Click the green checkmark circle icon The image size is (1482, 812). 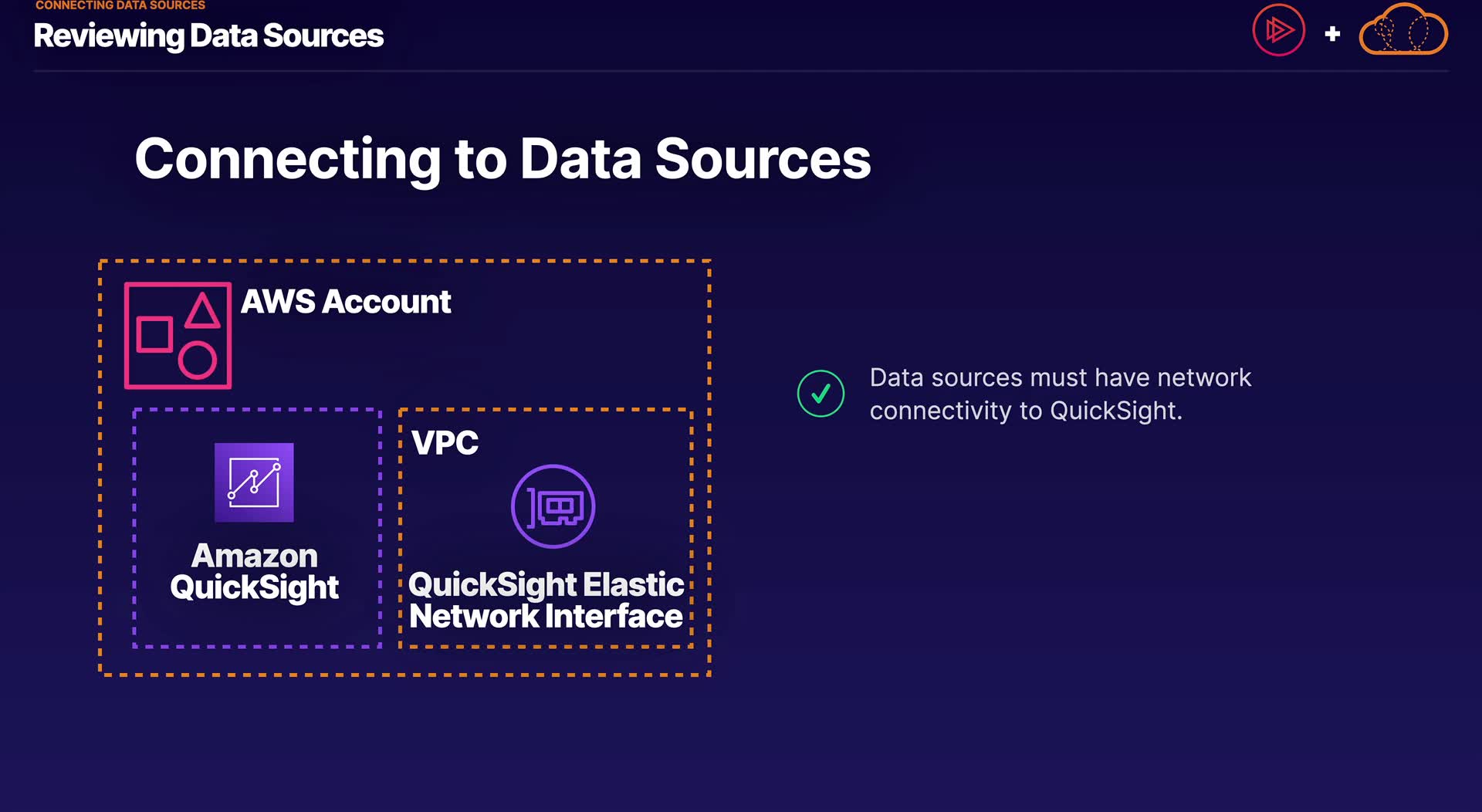[x=821, y=394]
